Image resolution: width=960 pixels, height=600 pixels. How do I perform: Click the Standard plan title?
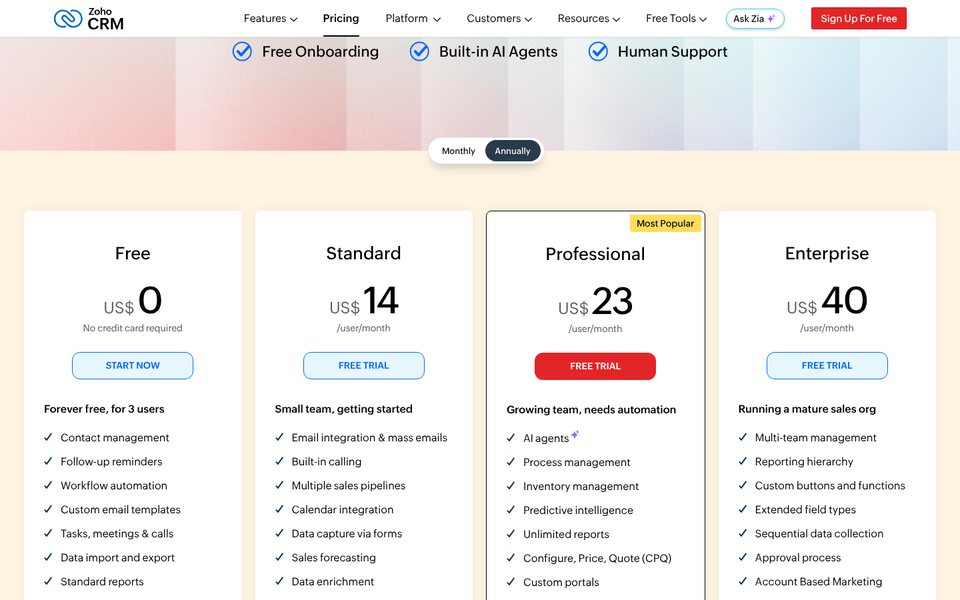click(364, 253)
